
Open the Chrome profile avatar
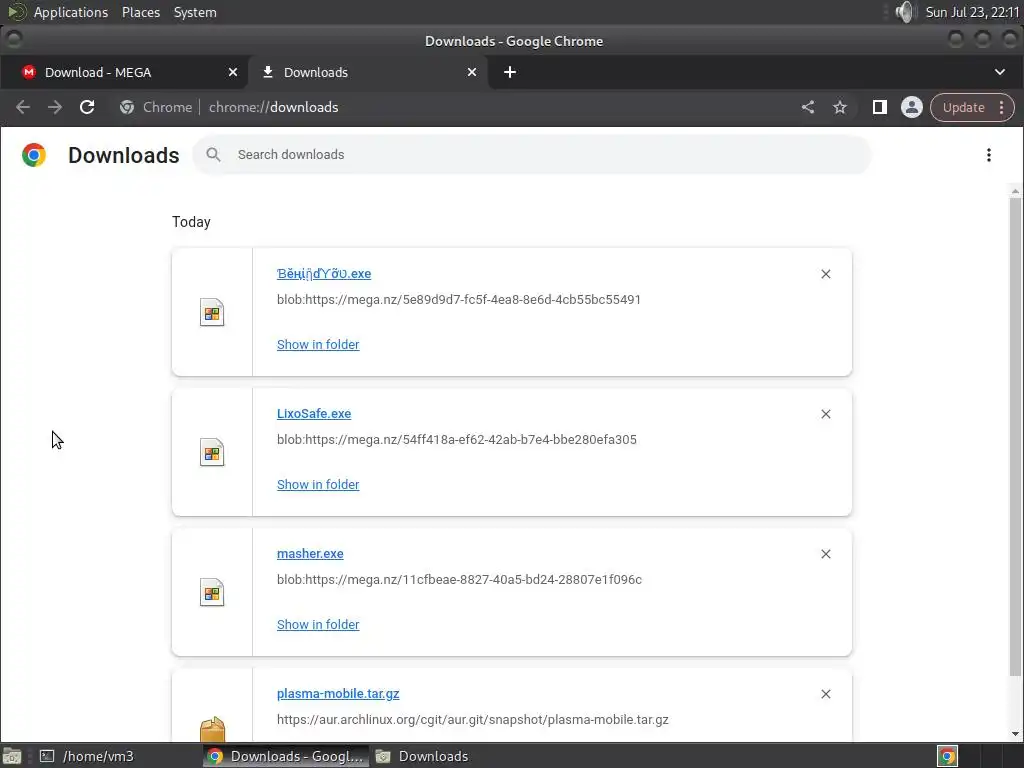coord(912,107)
